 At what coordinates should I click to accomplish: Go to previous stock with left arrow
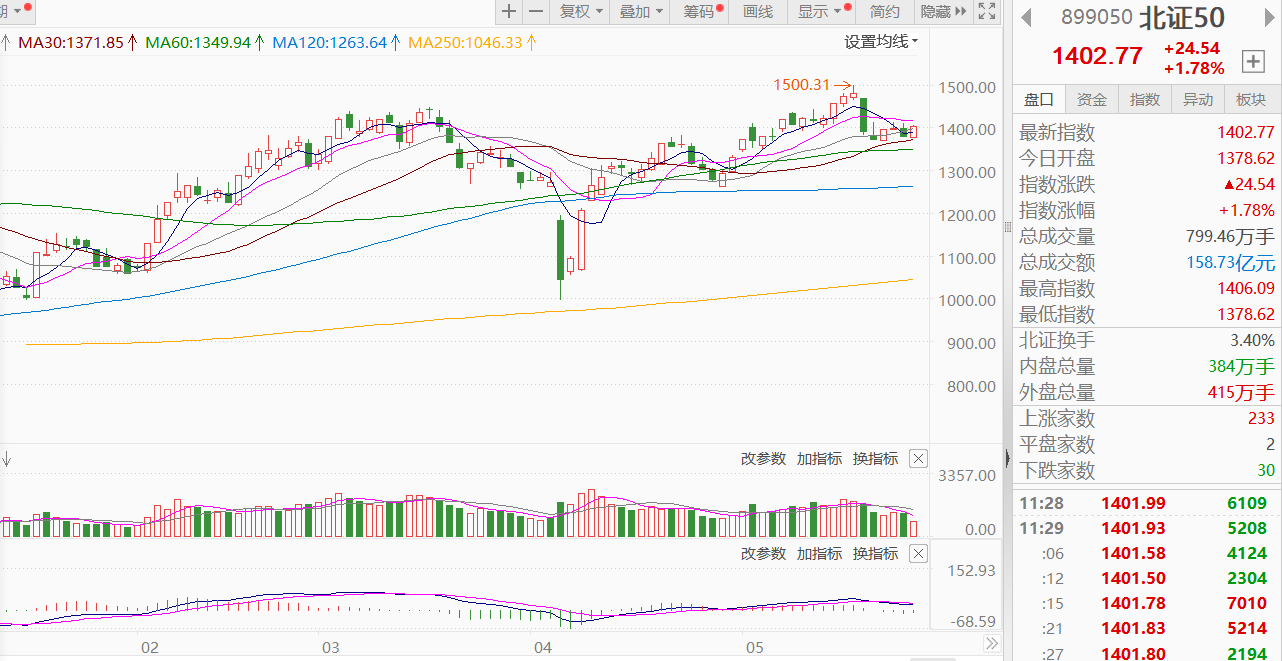tap(1027, 17)
